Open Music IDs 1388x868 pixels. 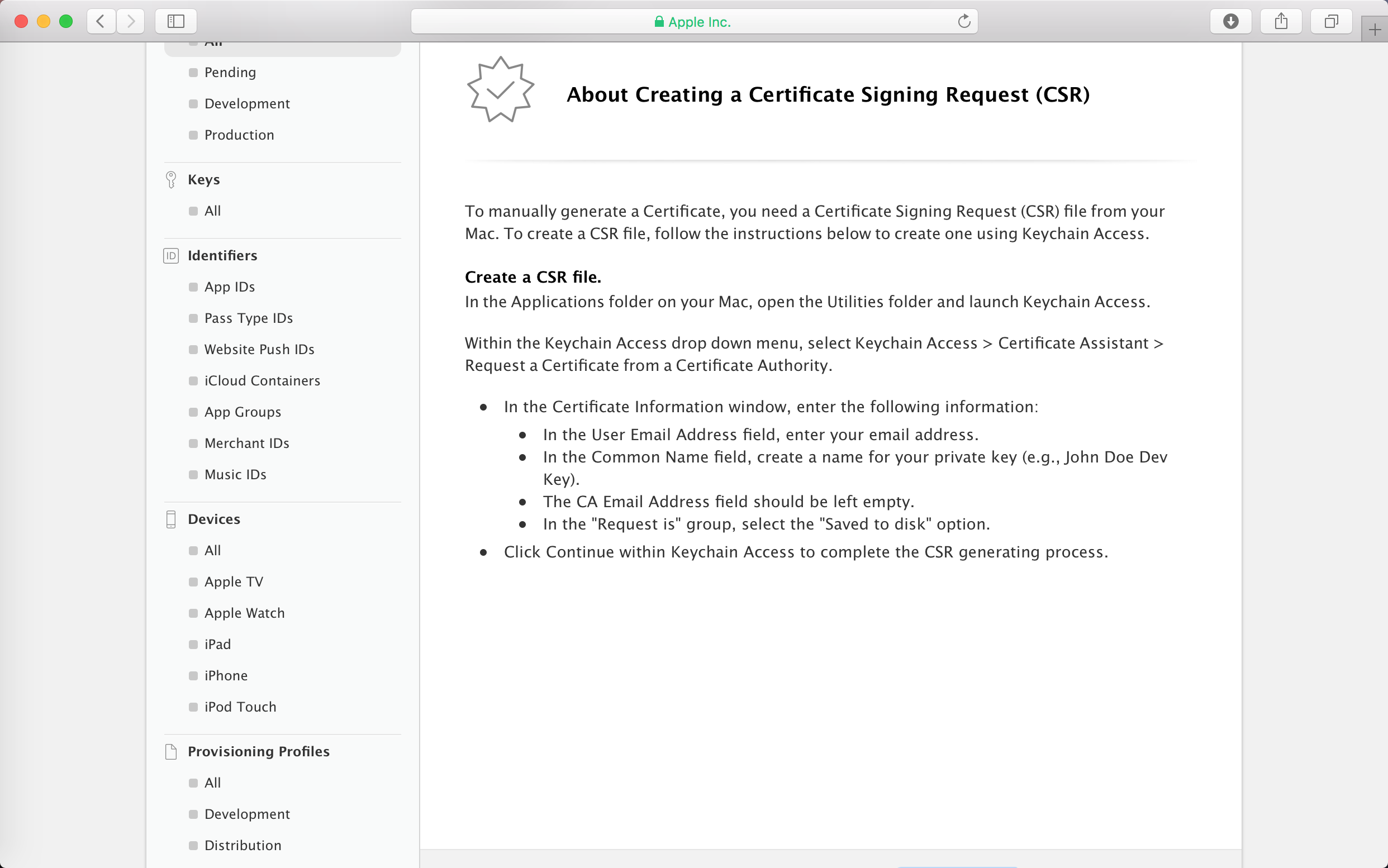(x=235, y=475)
